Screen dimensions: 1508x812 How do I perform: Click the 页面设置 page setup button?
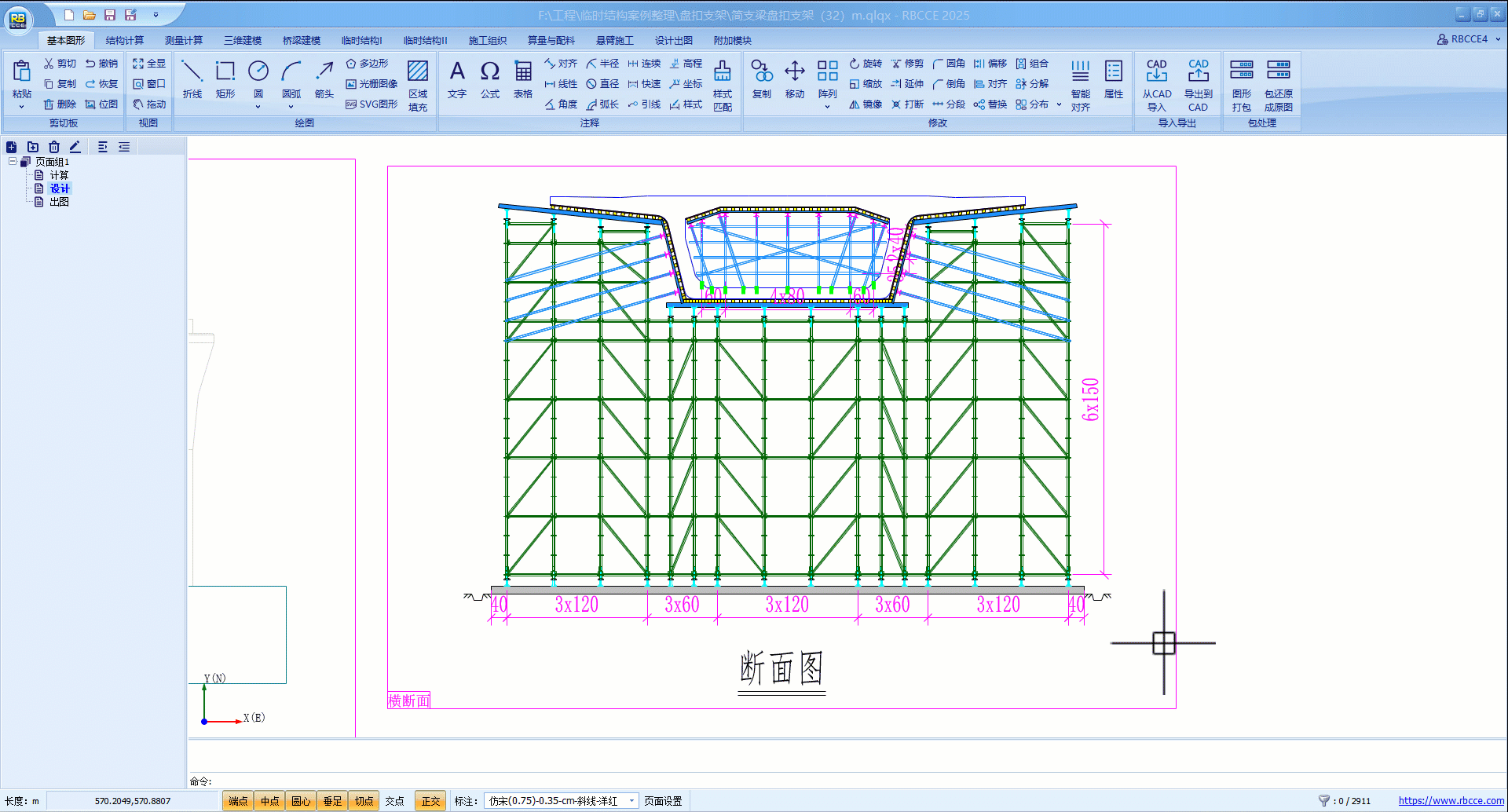[x=663, y=801]
